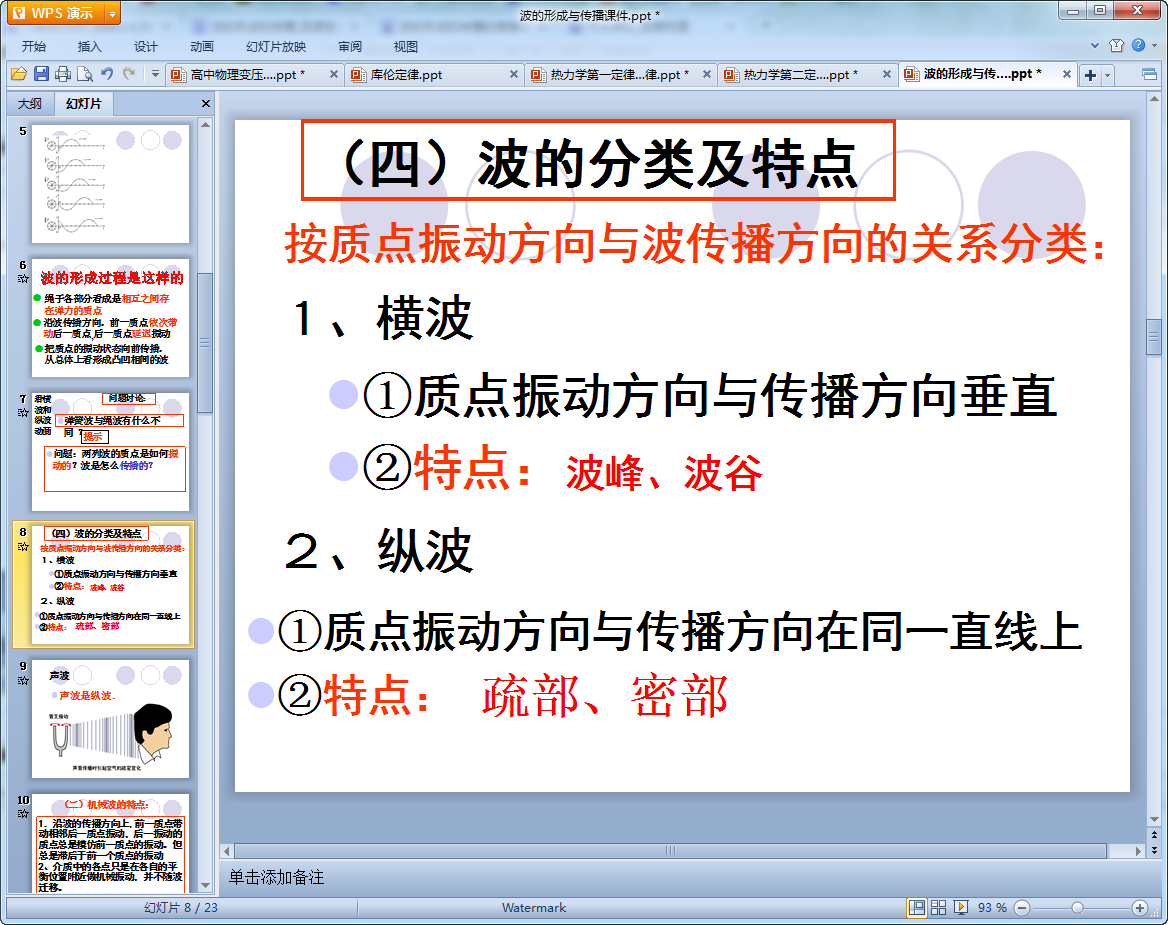
Task: Open the 插入 menu
Action: pyautogui.click(x=90, y=46)
